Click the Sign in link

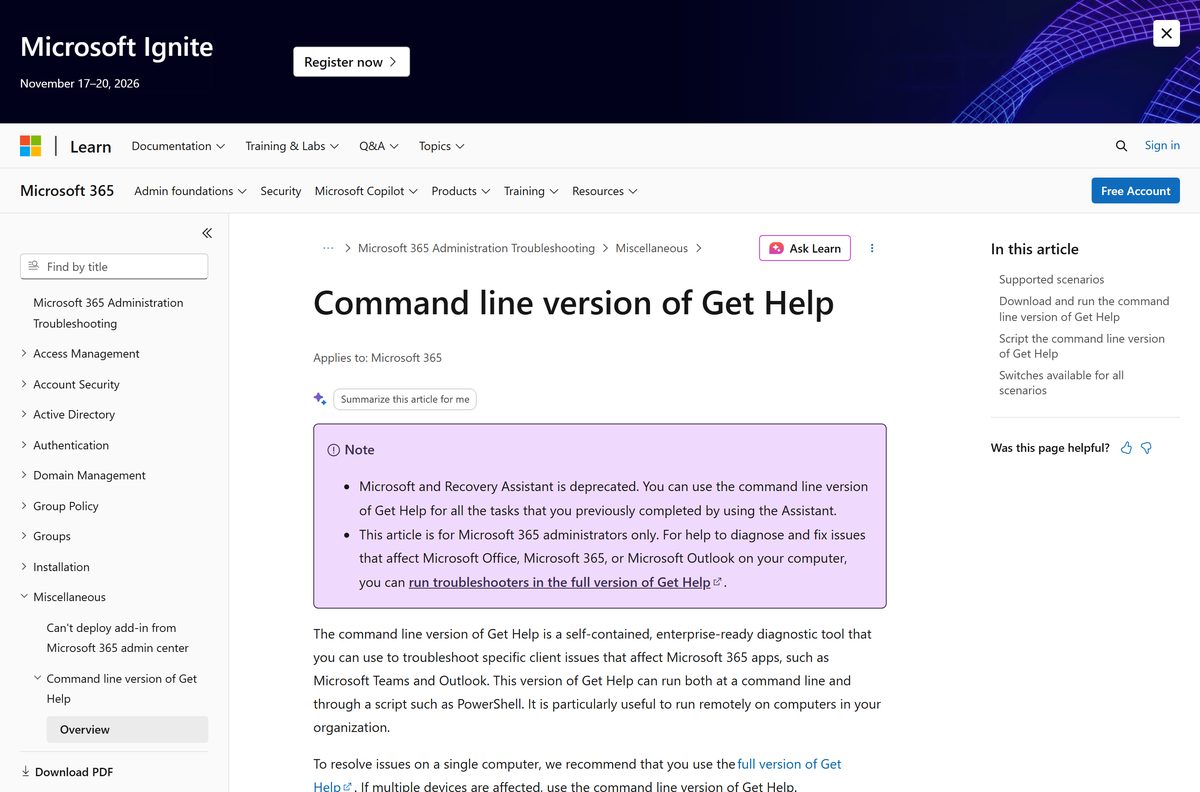pos(1162,145)
